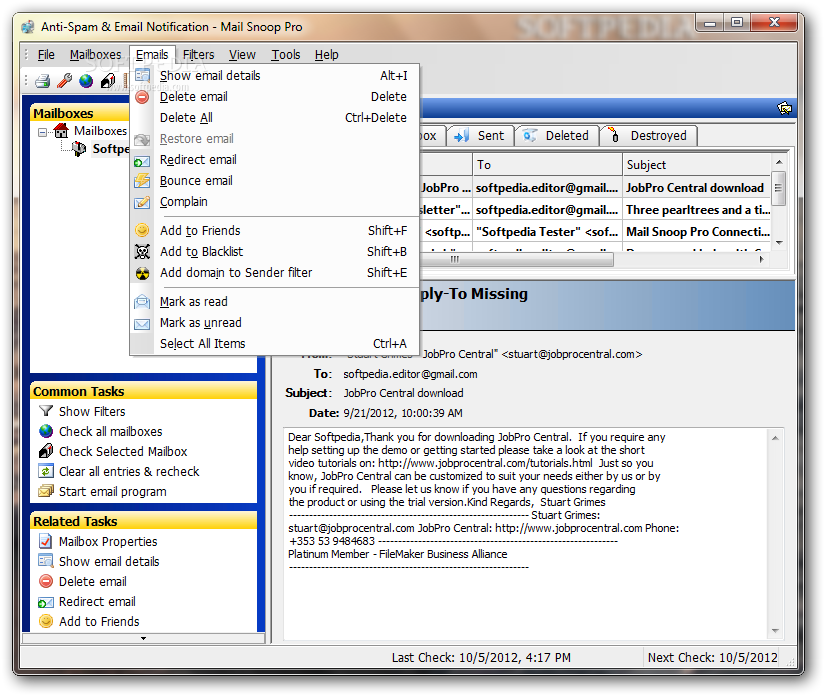The image size is (825, 696).
Task: Collapse the Mailboxes tree node
Action: (x=43, y=132)
